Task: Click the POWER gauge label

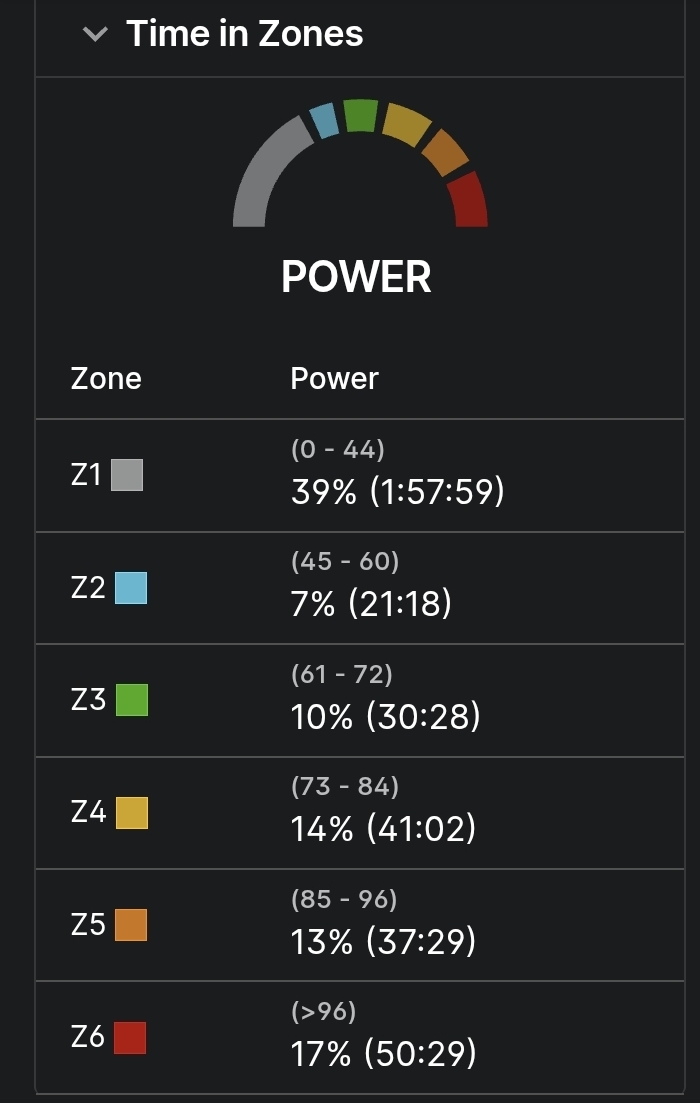Action: tap(356, 277)
